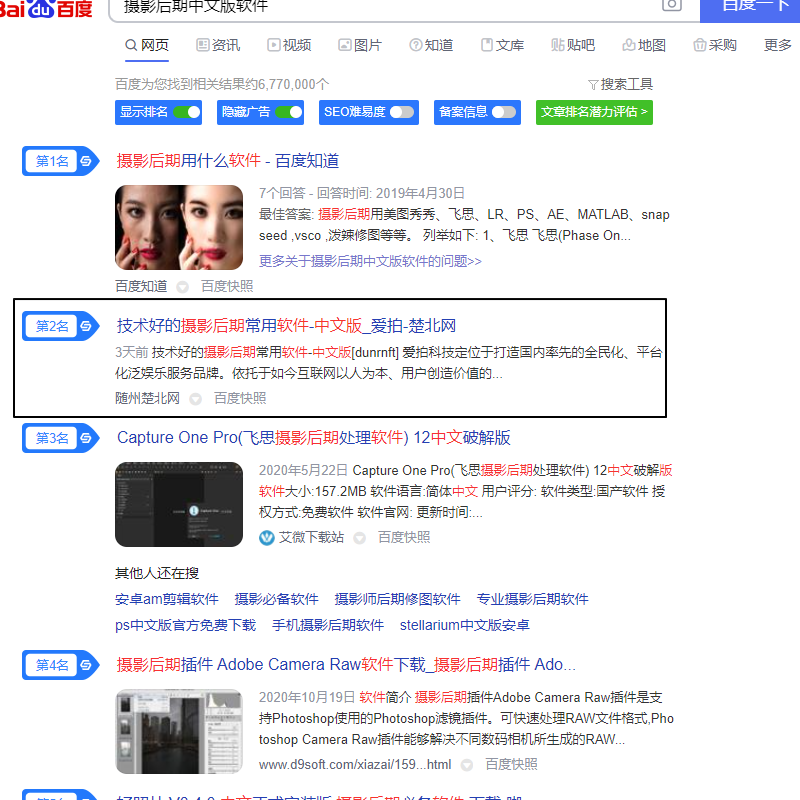Viewport: 800px width, 800px height.
Task: Click the Adobe Camera Raw thumbnail
Action: 179,732
